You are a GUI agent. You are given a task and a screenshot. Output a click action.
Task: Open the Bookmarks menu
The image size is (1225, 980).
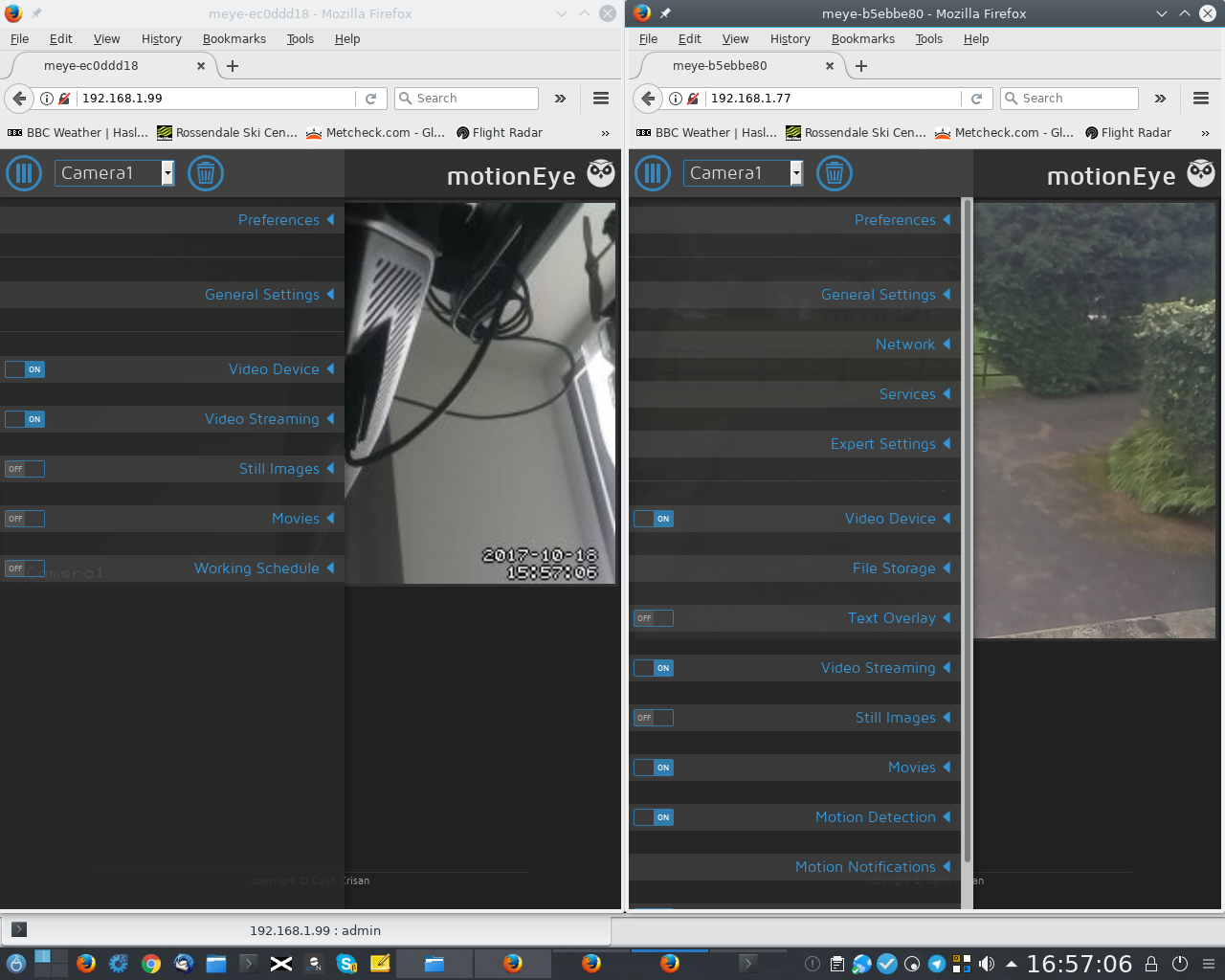pos(862,39)
